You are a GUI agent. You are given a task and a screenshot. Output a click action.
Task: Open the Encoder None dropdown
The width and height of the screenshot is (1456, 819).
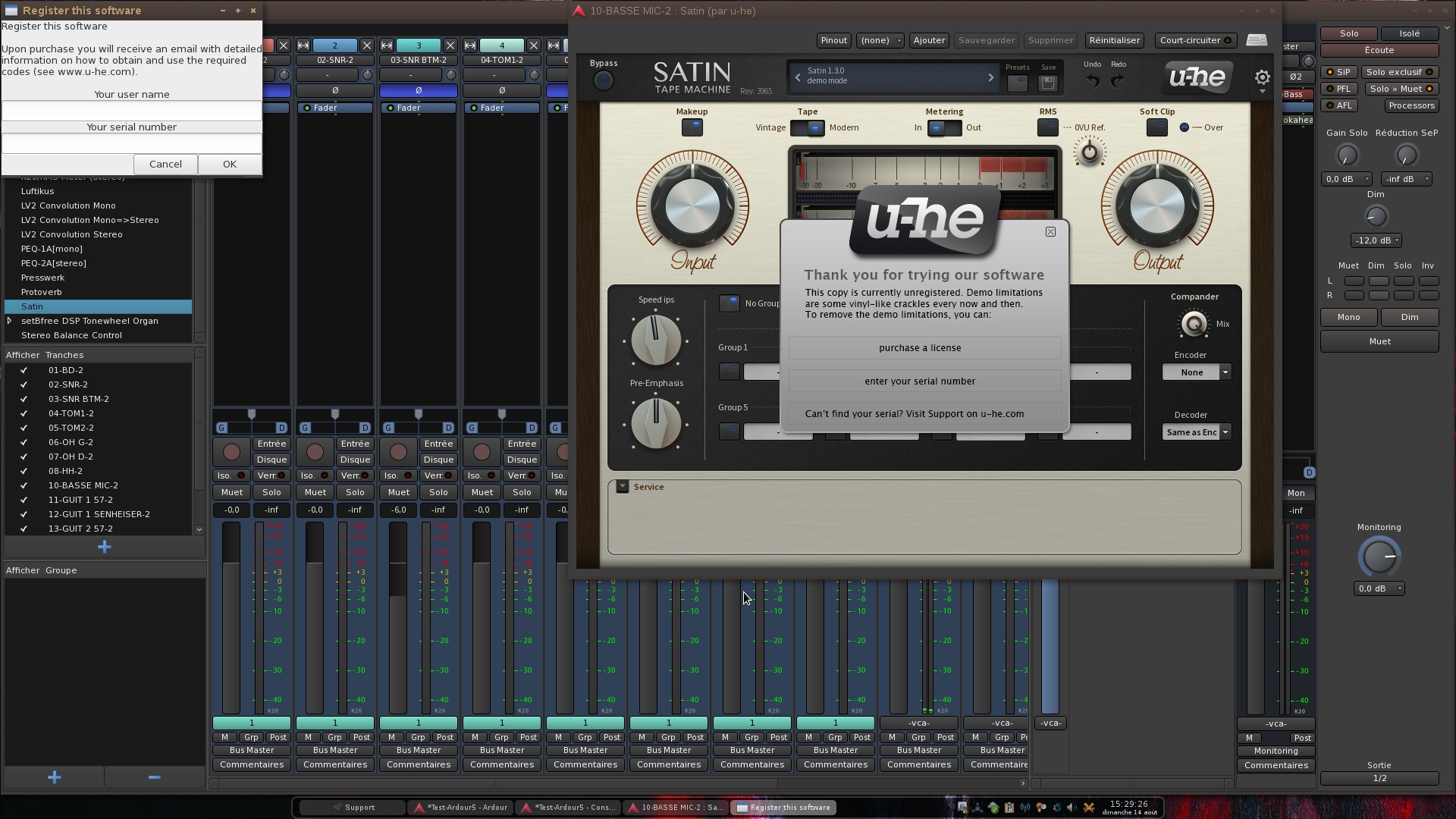click(1196, 372)
